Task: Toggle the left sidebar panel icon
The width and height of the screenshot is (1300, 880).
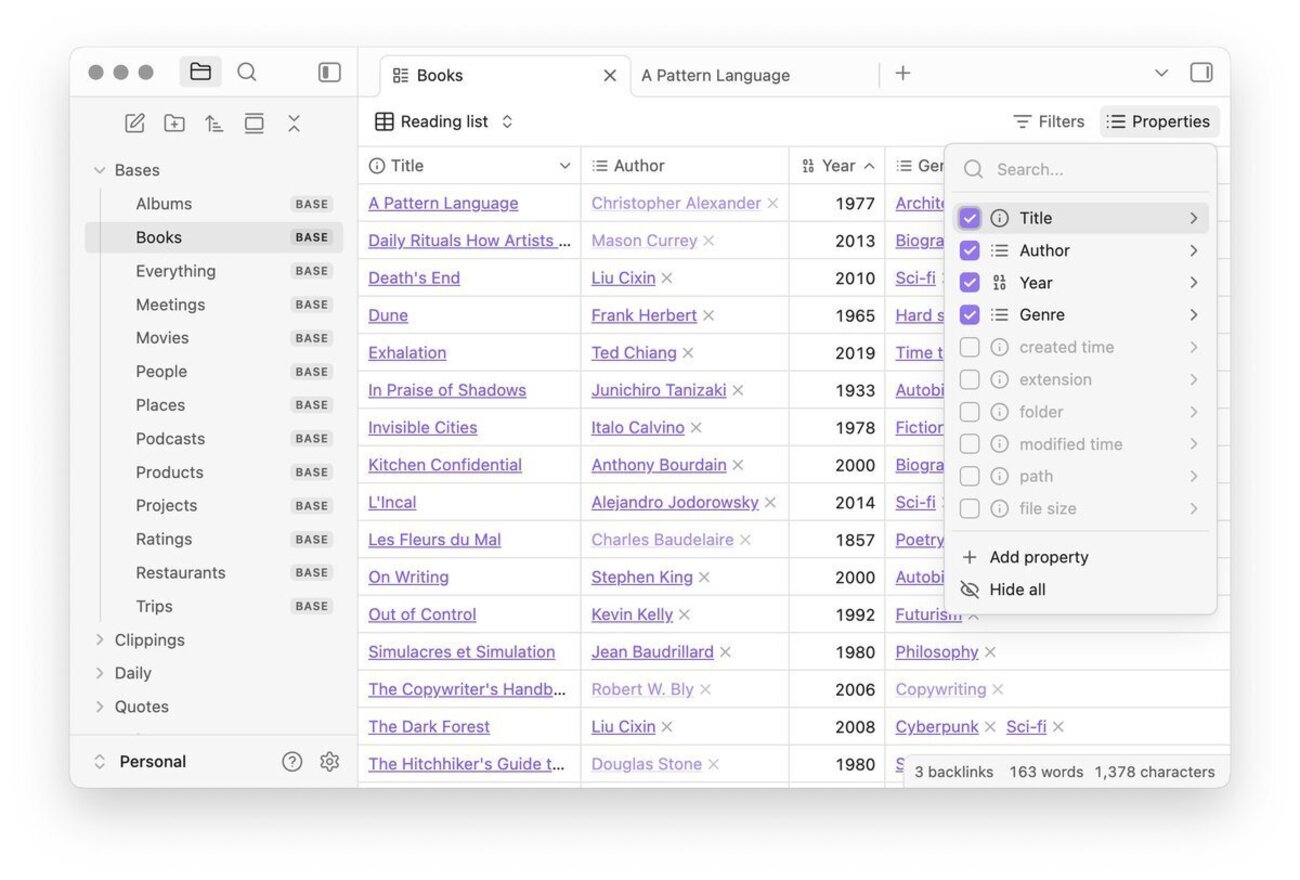Action: point(329,72)
